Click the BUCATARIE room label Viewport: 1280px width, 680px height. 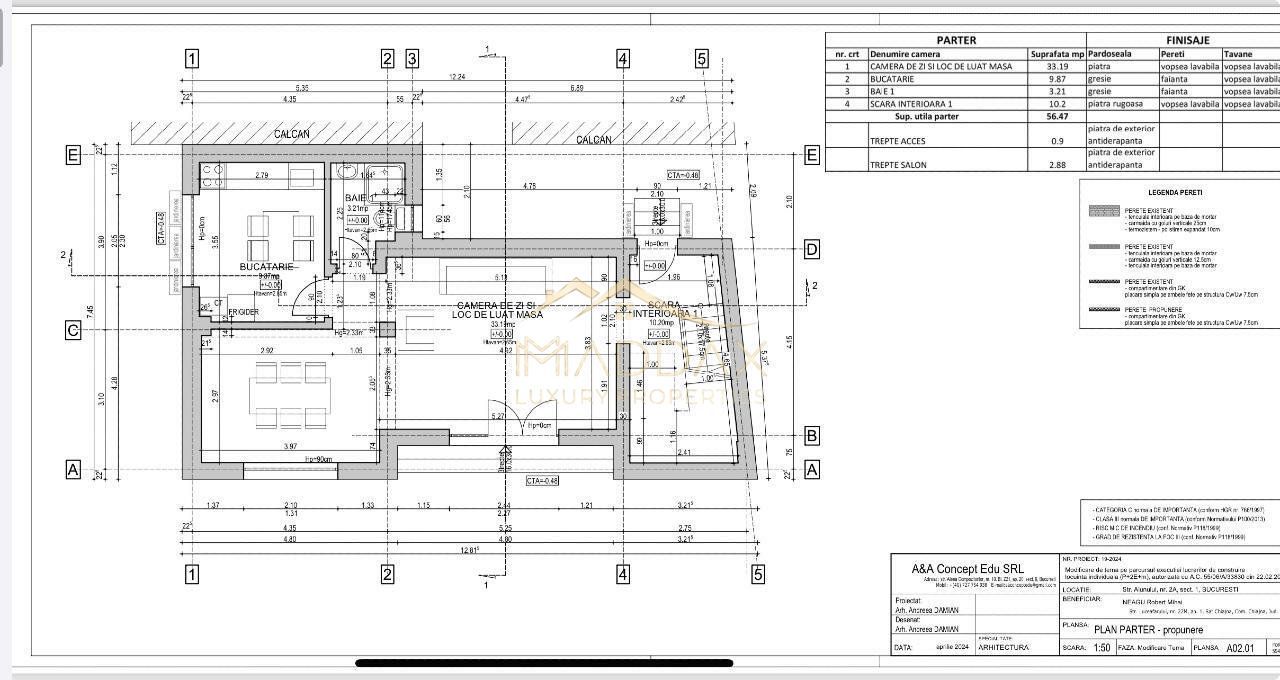[x=266, y=267]
